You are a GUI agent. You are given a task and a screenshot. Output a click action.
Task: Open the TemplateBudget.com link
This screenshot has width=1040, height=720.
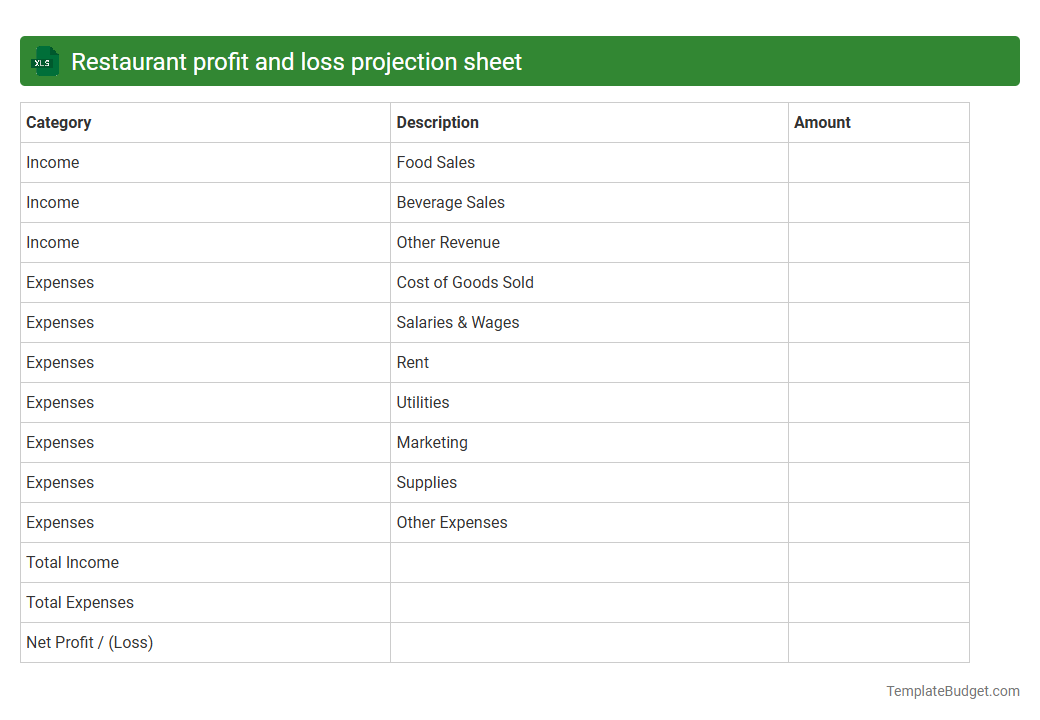point(953,690)
